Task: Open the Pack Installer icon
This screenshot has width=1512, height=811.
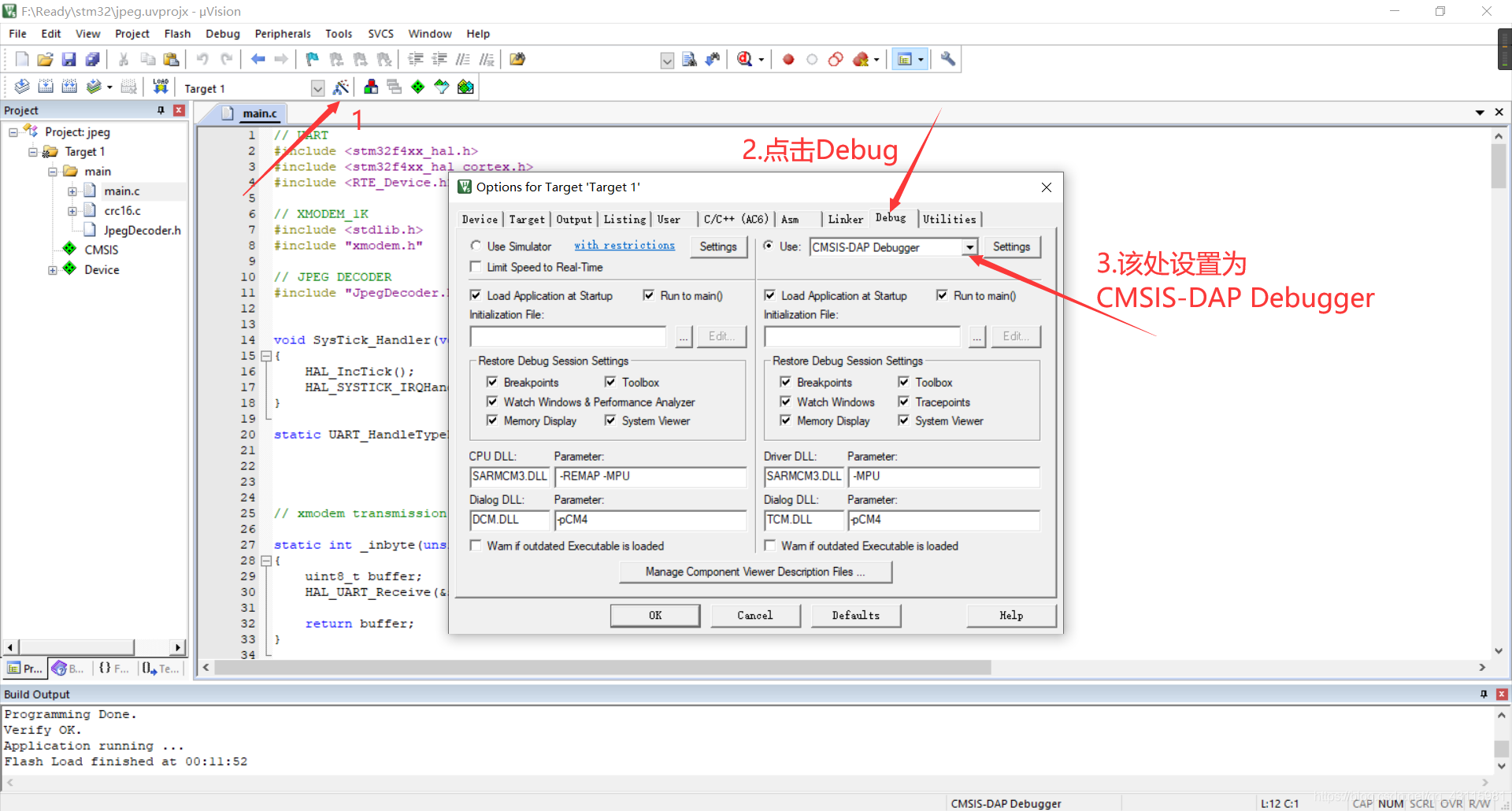Action: point(465,87)
